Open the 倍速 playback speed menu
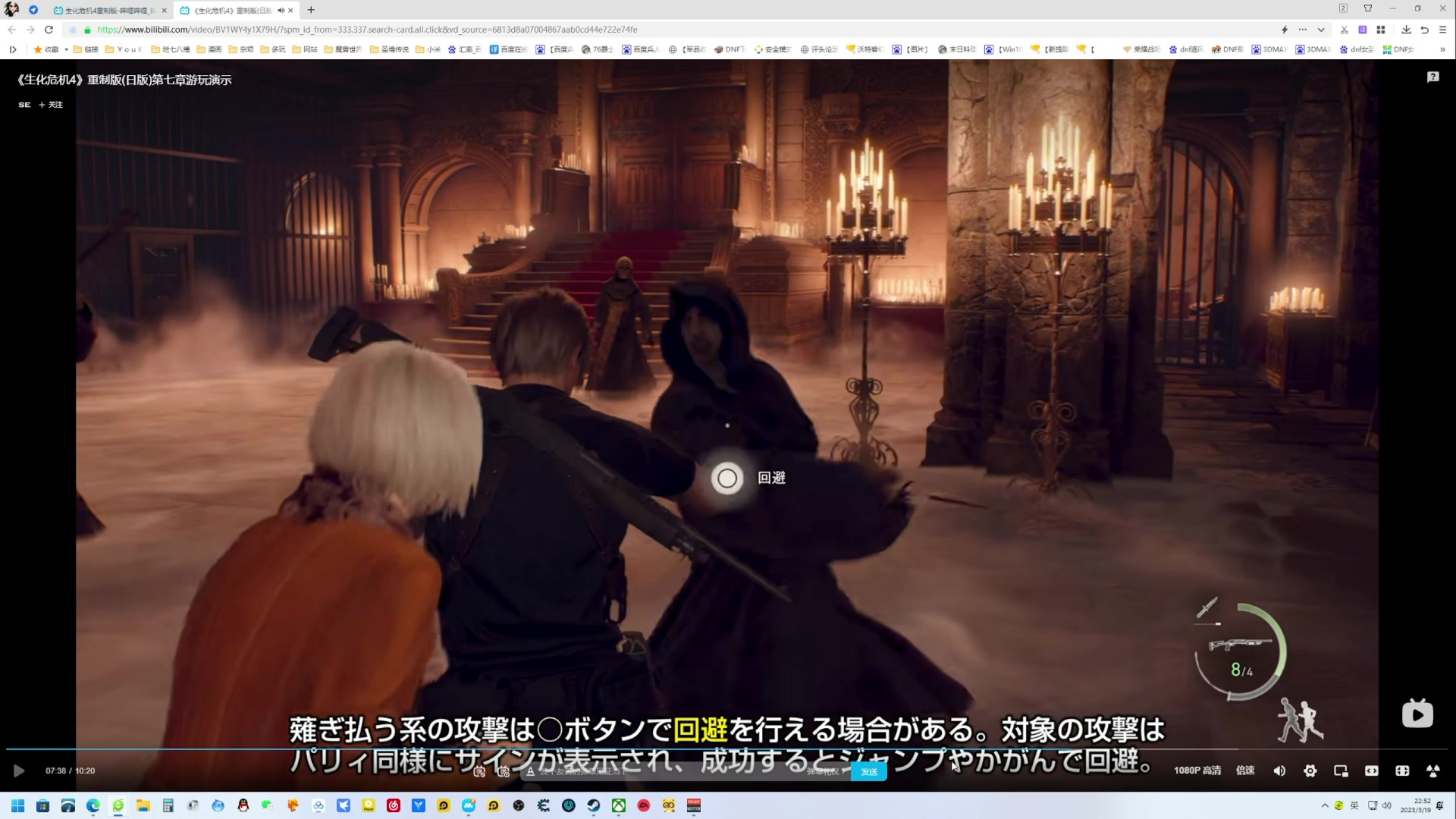The image size is (1456, 819). point(1245,770)
